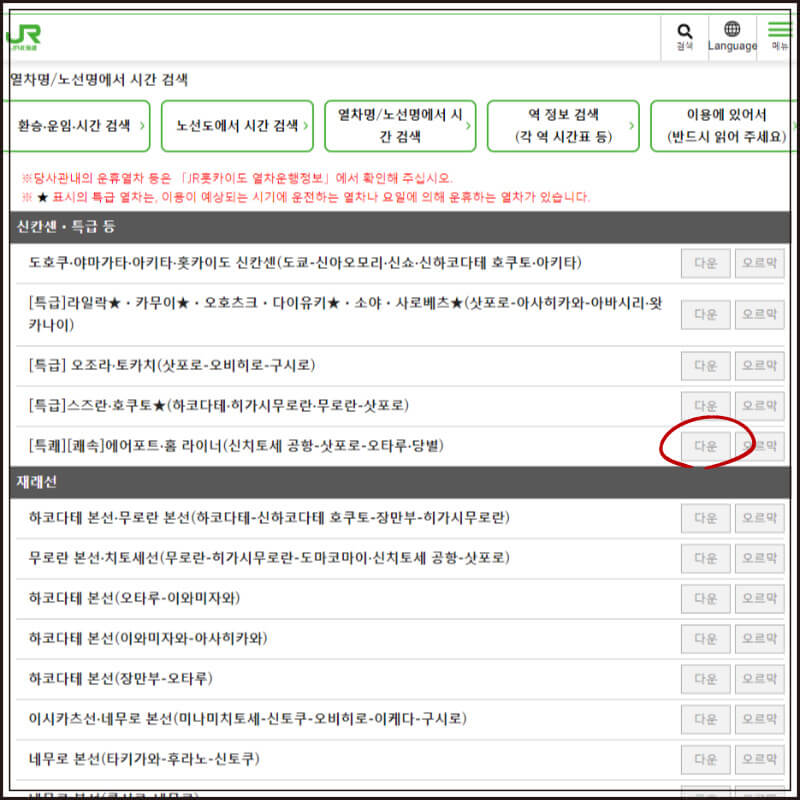Click 다운 for 오조라·토카치 row
The width and height of the screenshot is (800, 800).
click(705, 366)
